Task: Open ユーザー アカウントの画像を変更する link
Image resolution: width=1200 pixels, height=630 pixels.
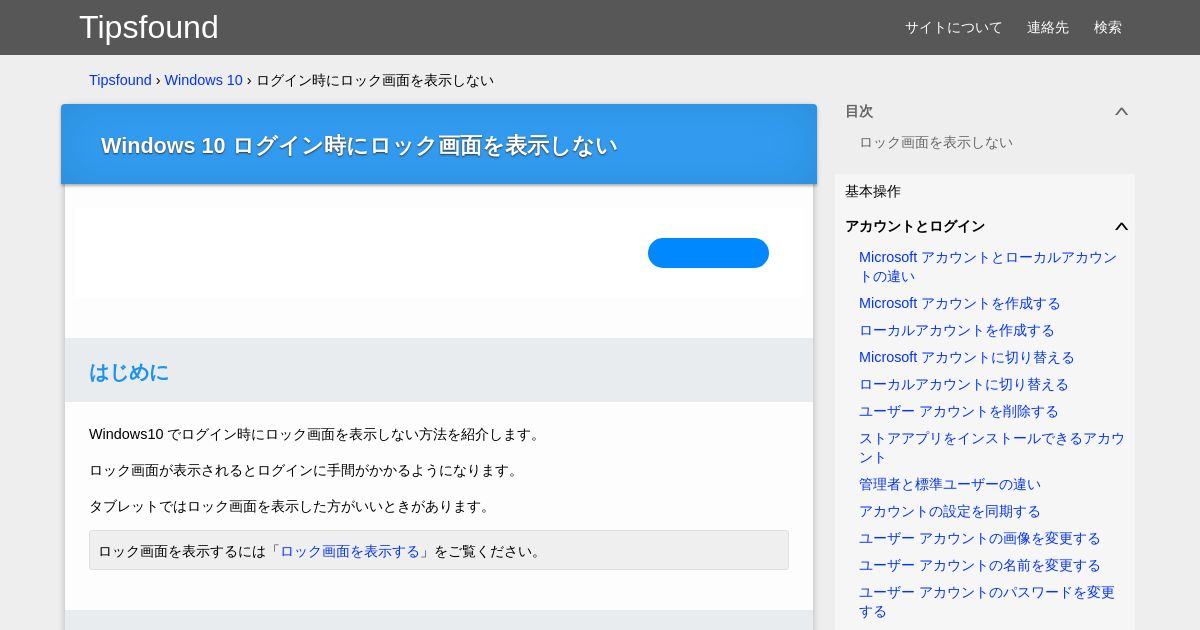Action: (x=980, y=538)
